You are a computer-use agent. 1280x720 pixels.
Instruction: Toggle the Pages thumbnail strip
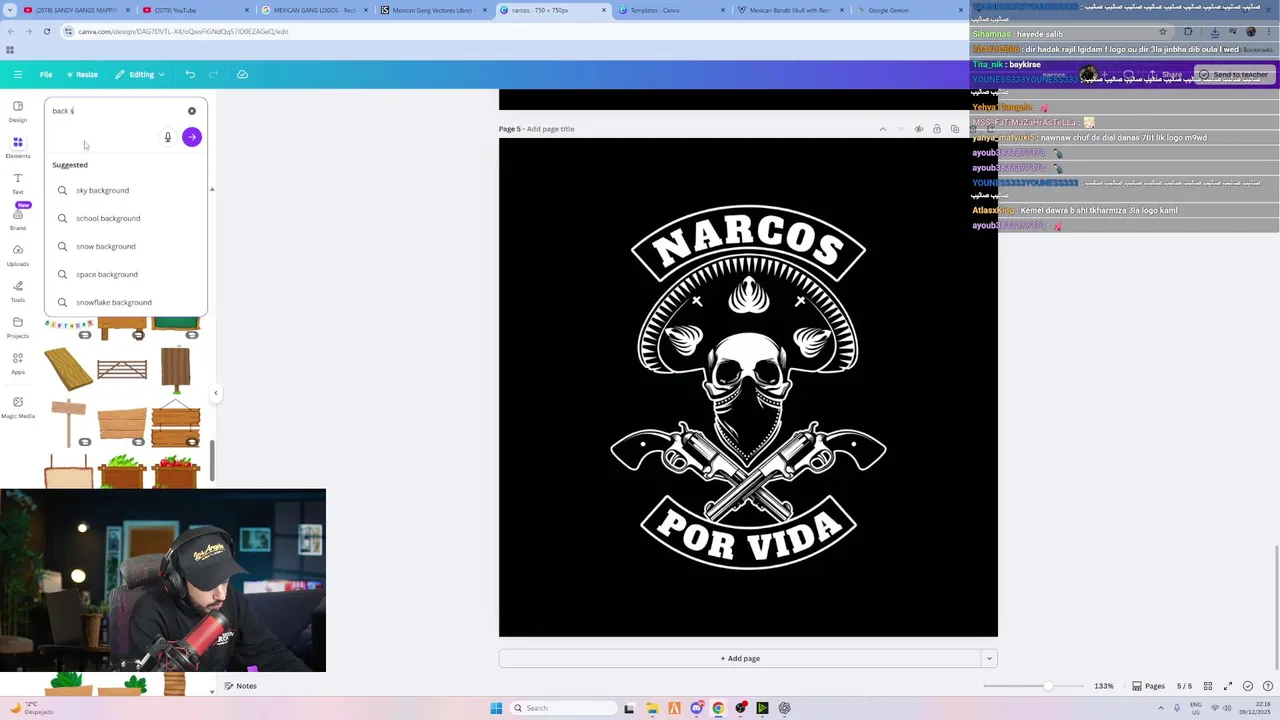[1148, 686]
